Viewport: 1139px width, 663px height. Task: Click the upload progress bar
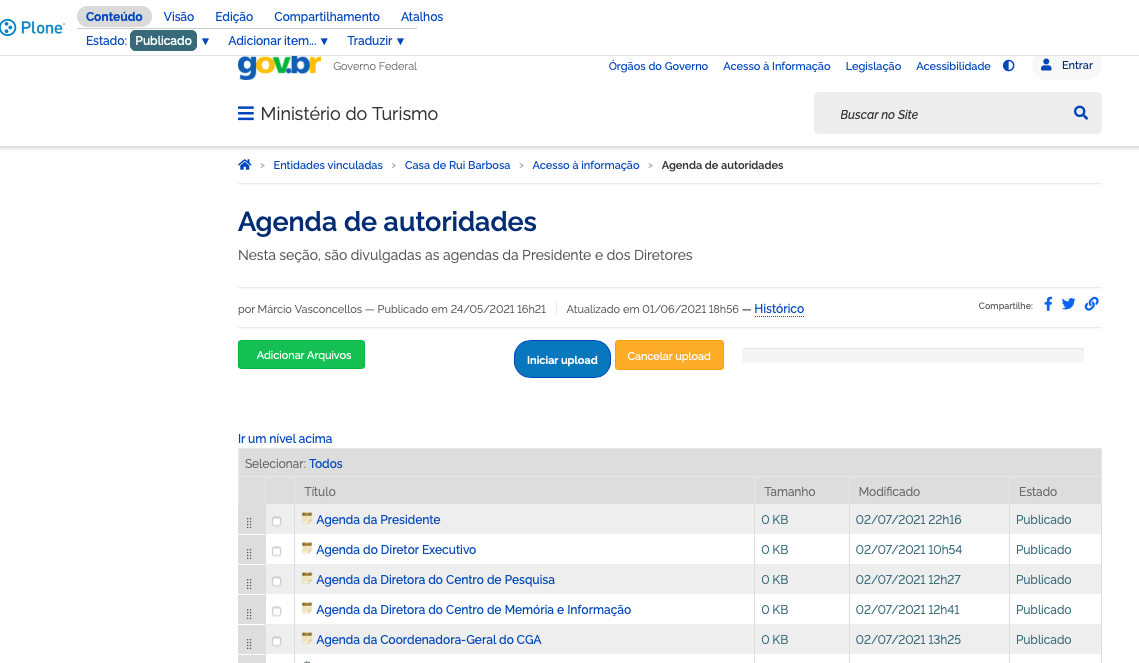(x=912, y=355)
